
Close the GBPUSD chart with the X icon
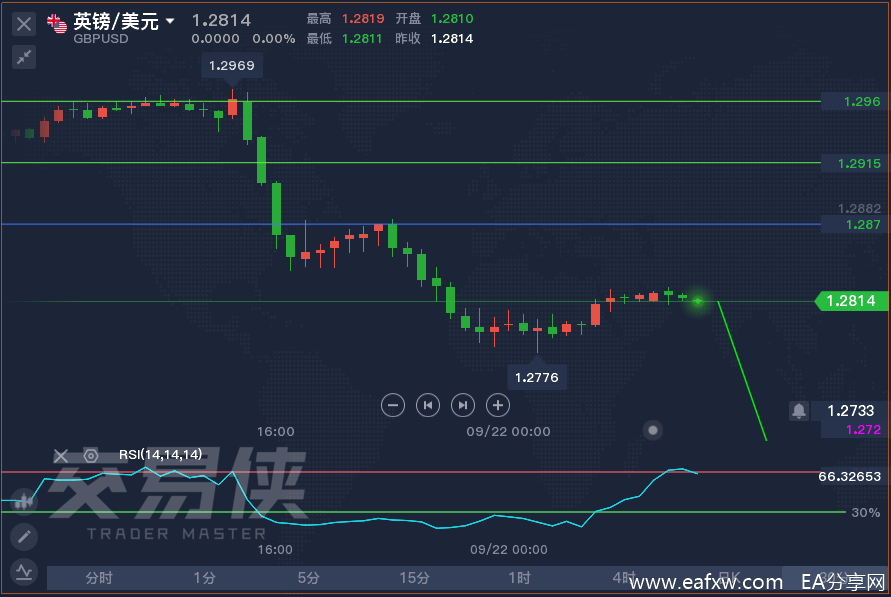click(x=24, y=24)
